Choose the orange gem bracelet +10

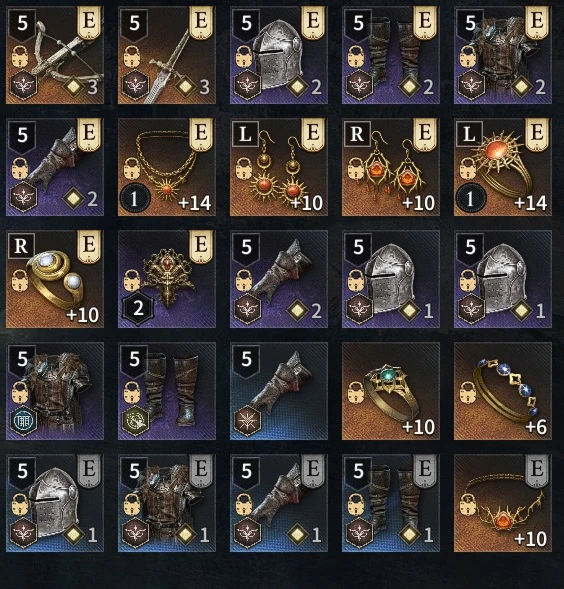503,503
